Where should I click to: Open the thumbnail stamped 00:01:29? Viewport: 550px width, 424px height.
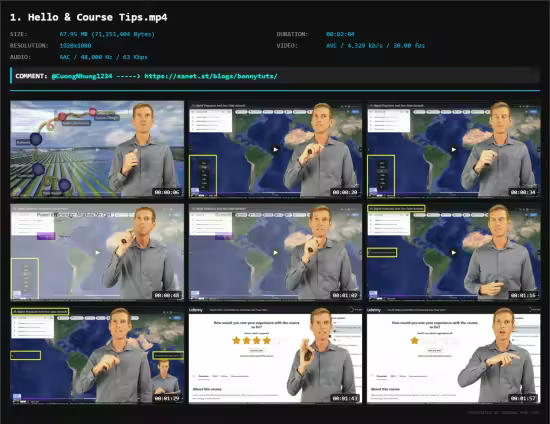coord(97,355)
